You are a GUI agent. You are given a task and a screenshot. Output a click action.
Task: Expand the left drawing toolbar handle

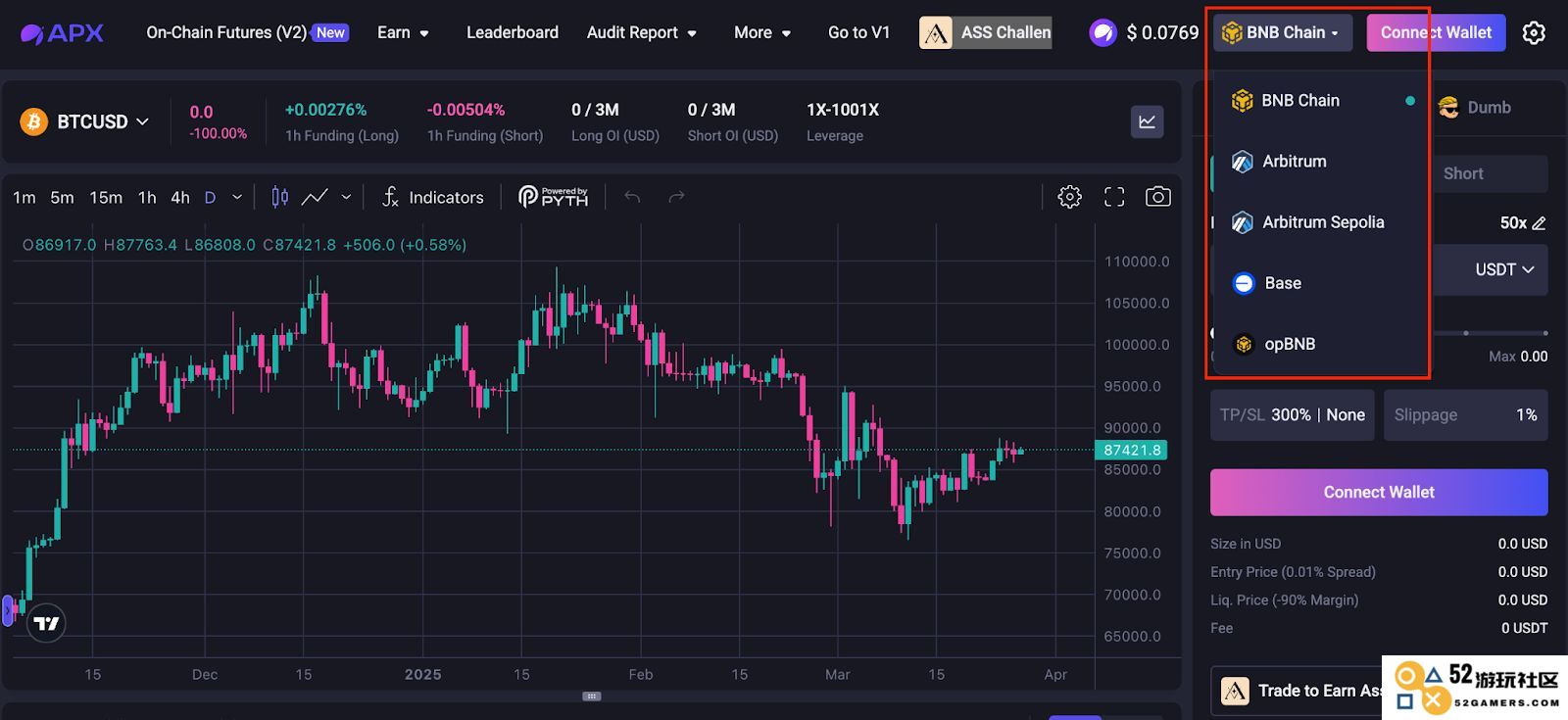(x=7, y=610)
